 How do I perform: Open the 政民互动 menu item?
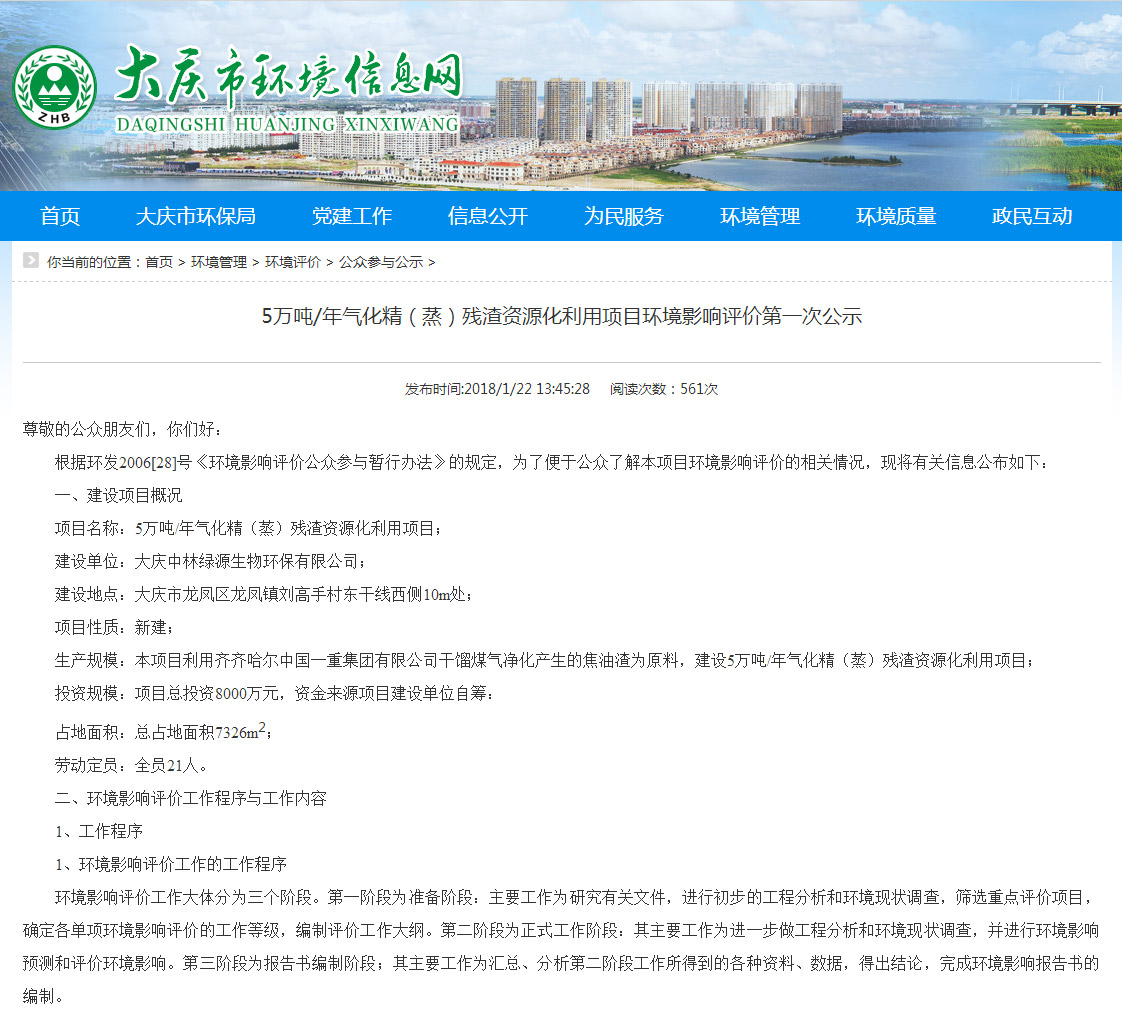click(1032, 216)
